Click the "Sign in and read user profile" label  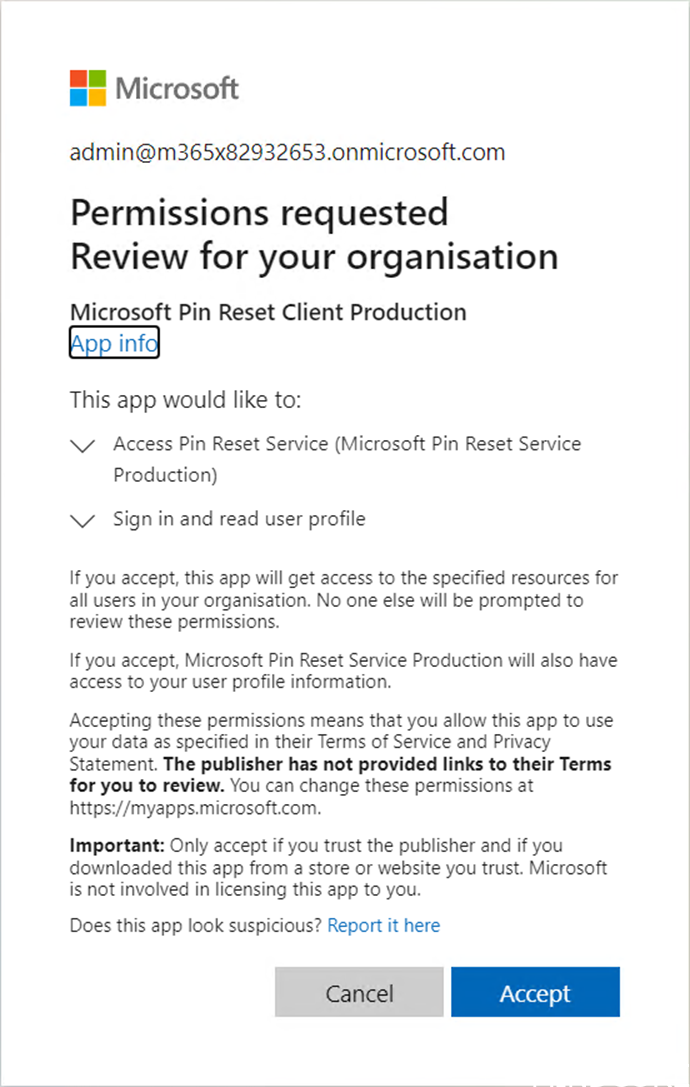(x=239, y=519)
